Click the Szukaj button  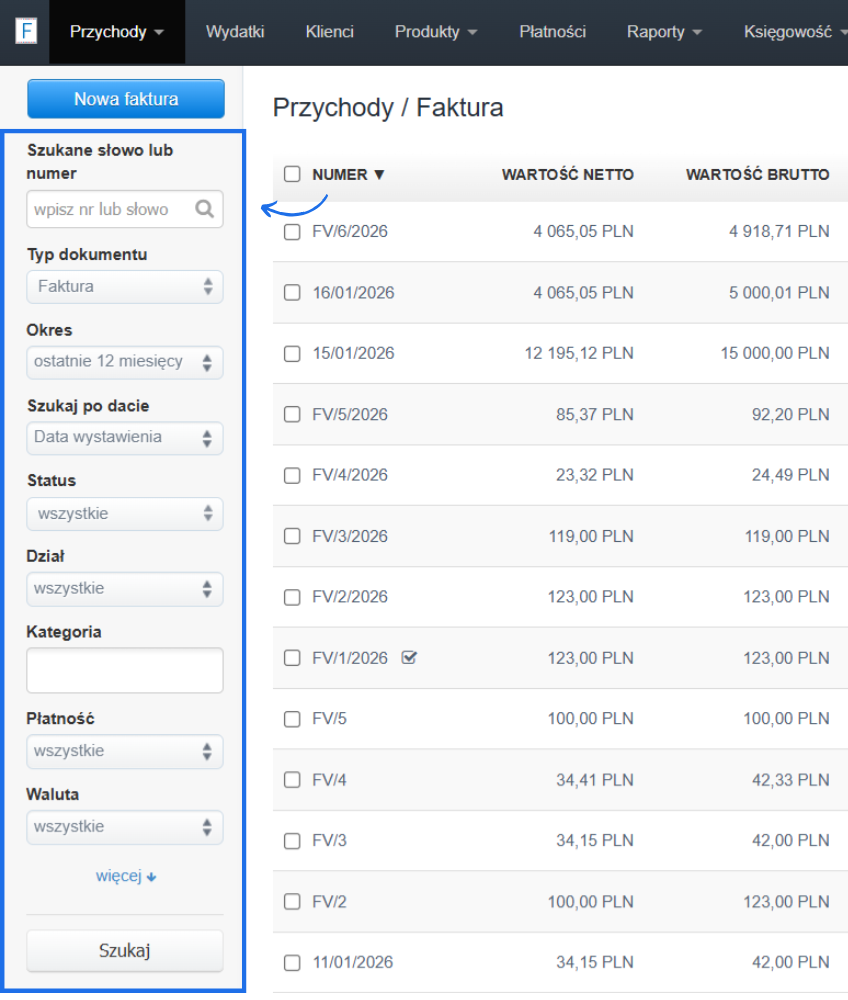coord(124,950)
